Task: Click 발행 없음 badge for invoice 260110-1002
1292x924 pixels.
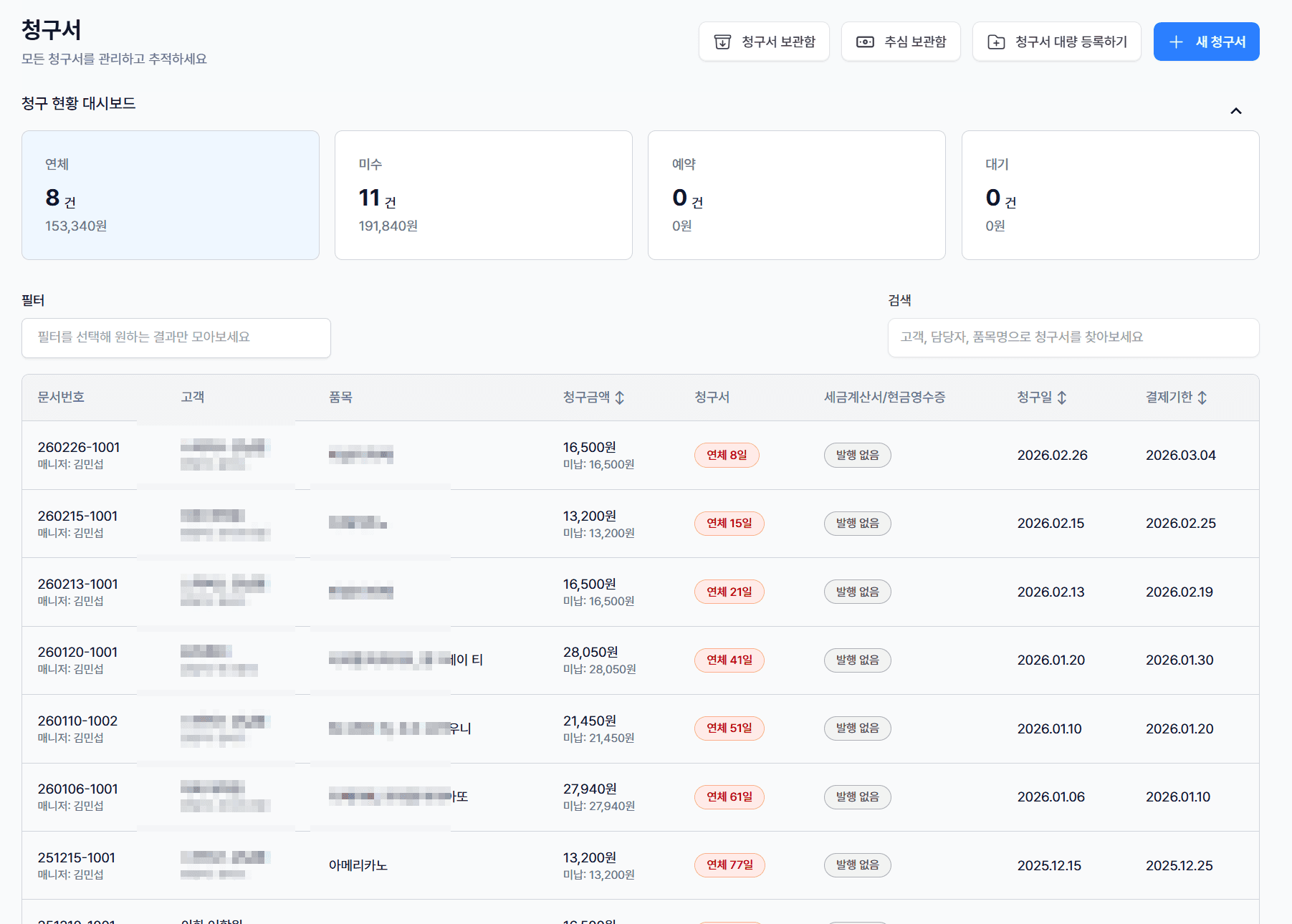Action: [857, 728]
